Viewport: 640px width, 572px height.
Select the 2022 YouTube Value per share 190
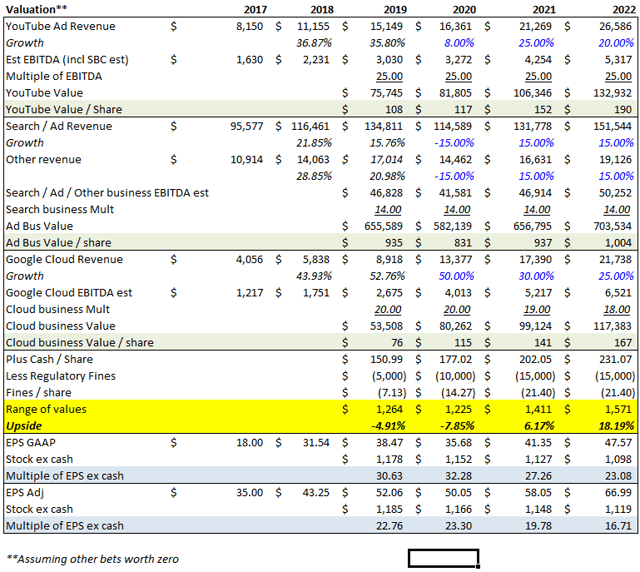623,109
